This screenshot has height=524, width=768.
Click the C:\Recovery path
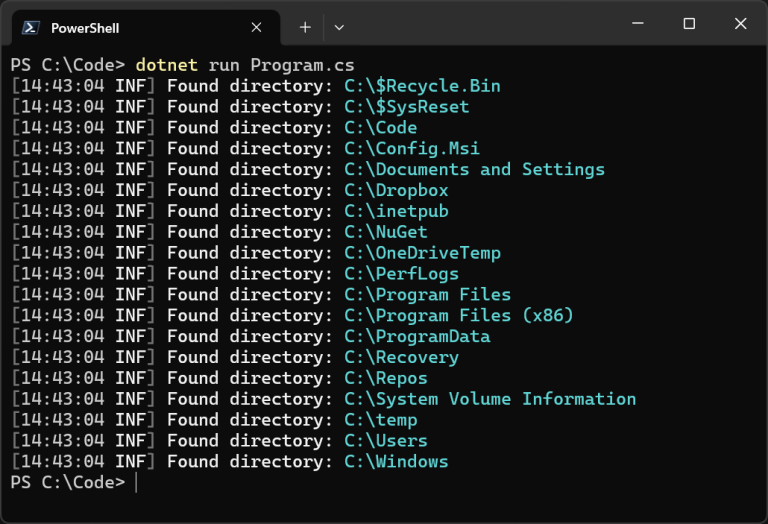pos(402,357)
